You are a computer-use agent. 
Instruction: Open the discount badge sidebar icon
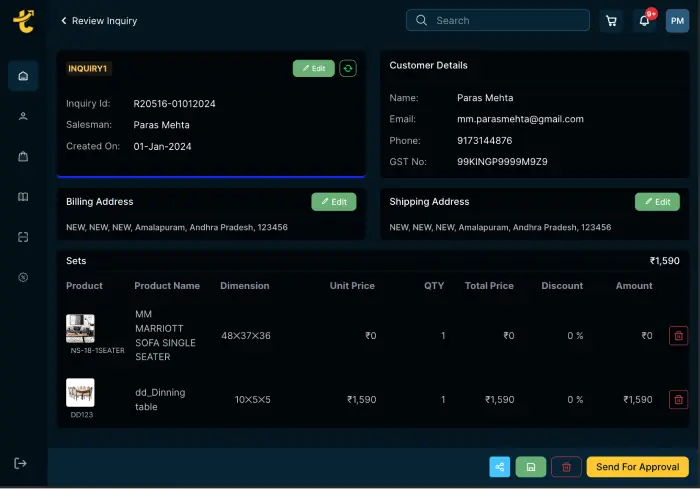23,277
